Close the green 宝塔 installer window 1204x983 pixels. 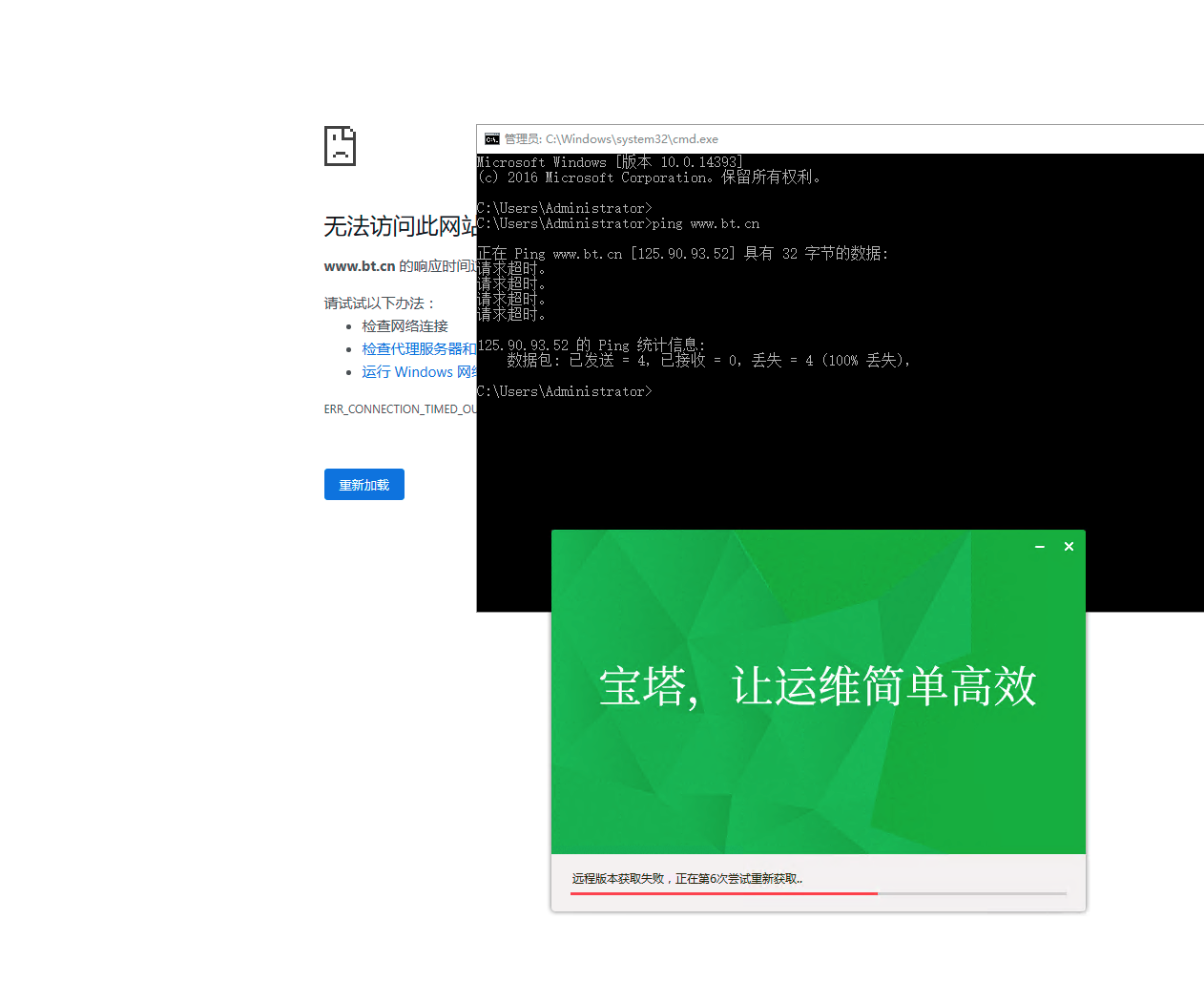(x=1069, y=547)
